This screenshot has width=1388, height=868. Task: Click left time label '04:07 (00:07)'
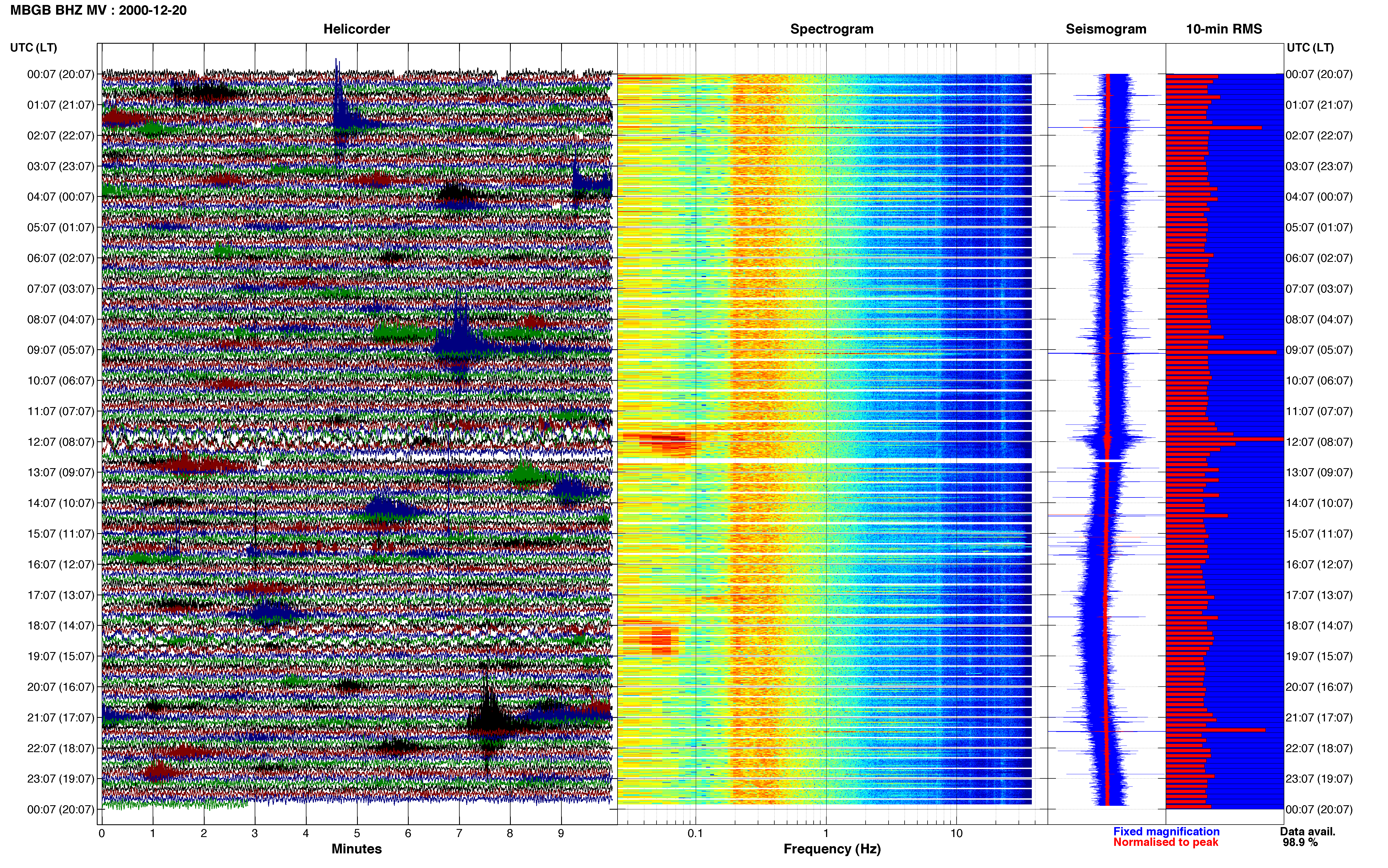[61, 196]
